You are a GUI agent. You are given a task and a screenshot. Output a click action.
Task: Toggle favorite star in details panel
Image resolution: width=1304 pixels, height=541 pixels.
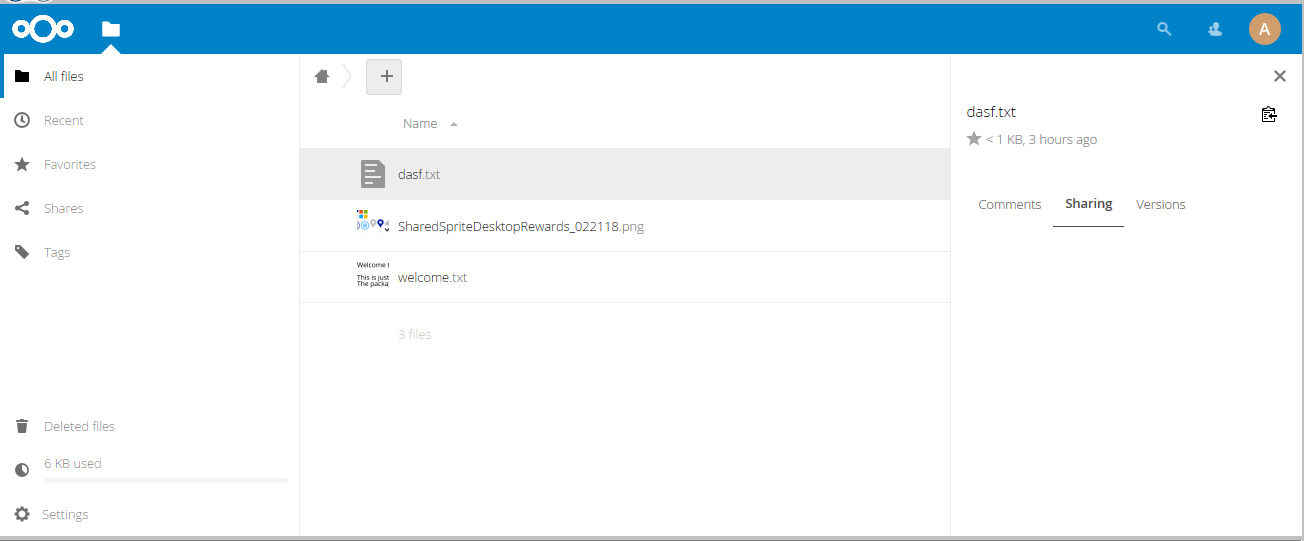pyautogui.click(x=974, y=139)
